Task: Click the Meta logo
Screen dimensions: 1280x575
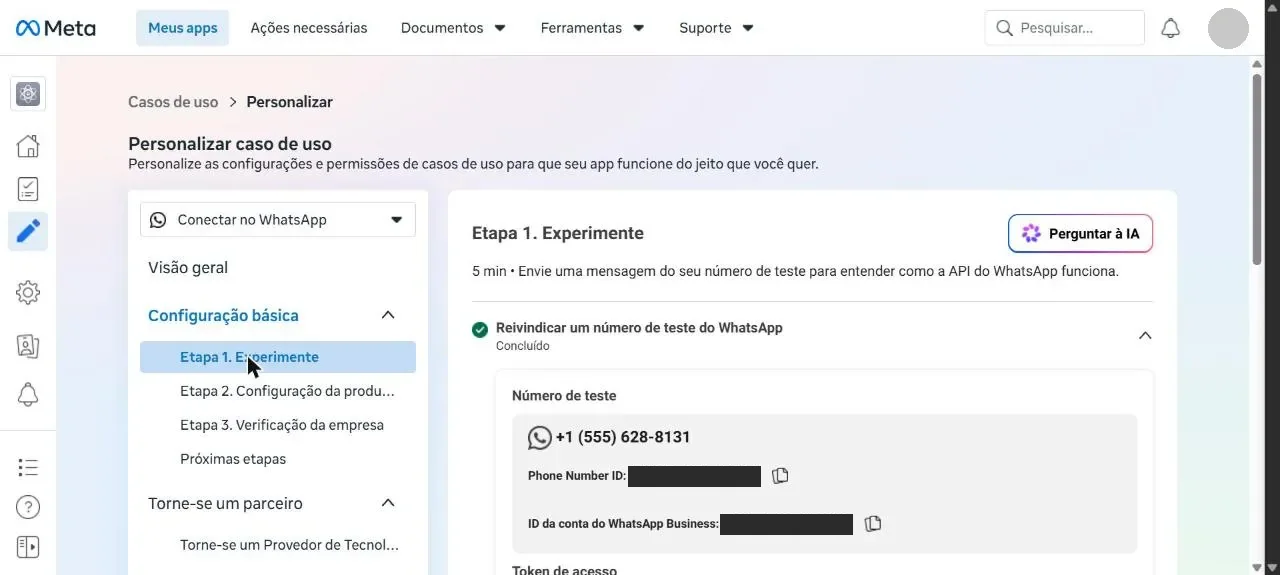Action: [x=56, y=28]
